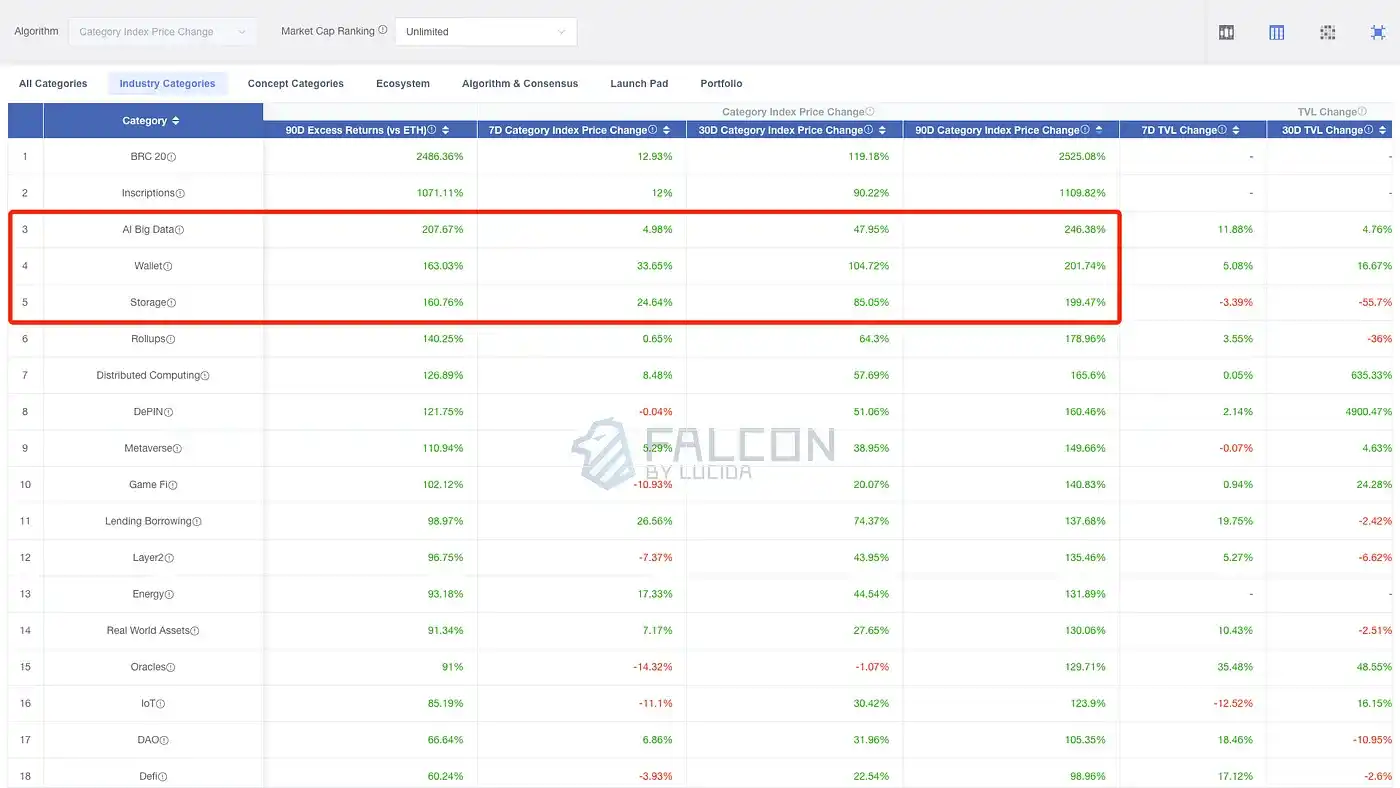Screen dimensions: 1400x788
Task: Sort by 7D TVL Change arrows
Action: pyautogui.click(x=1236, y=130)
